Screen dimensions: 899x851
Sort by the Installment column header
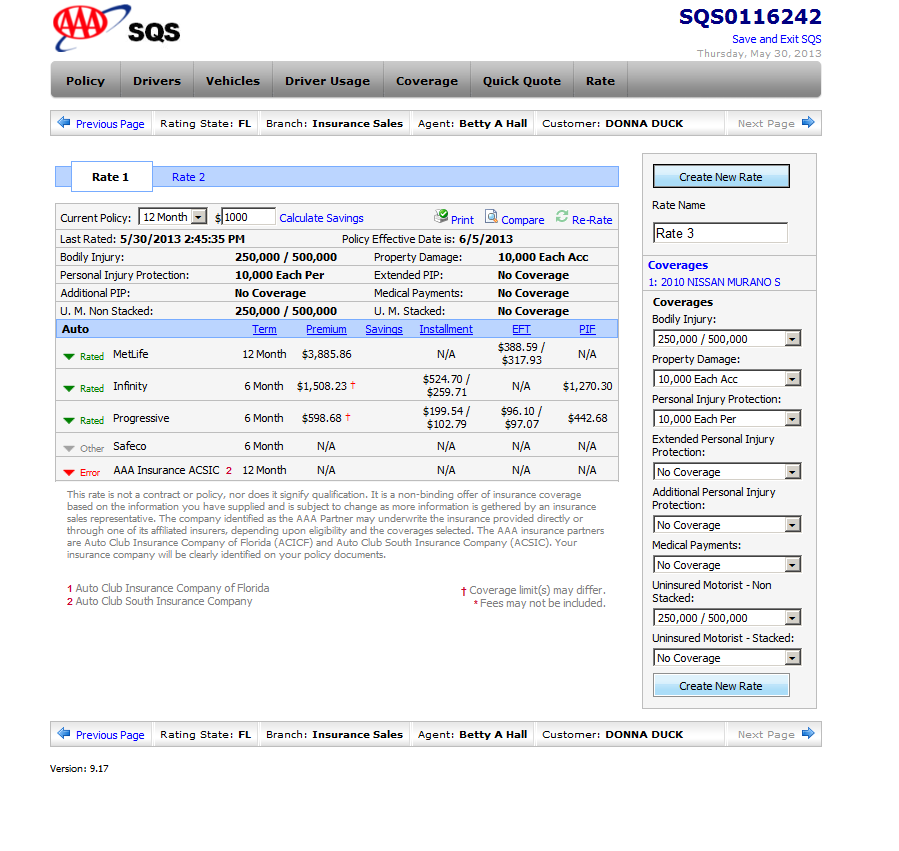pos(445,329)
